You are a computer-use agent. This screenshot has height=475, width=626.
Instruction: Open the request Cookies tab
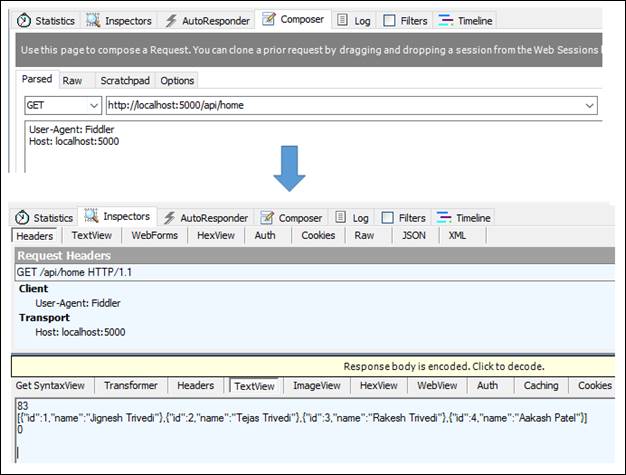(318, 236)
